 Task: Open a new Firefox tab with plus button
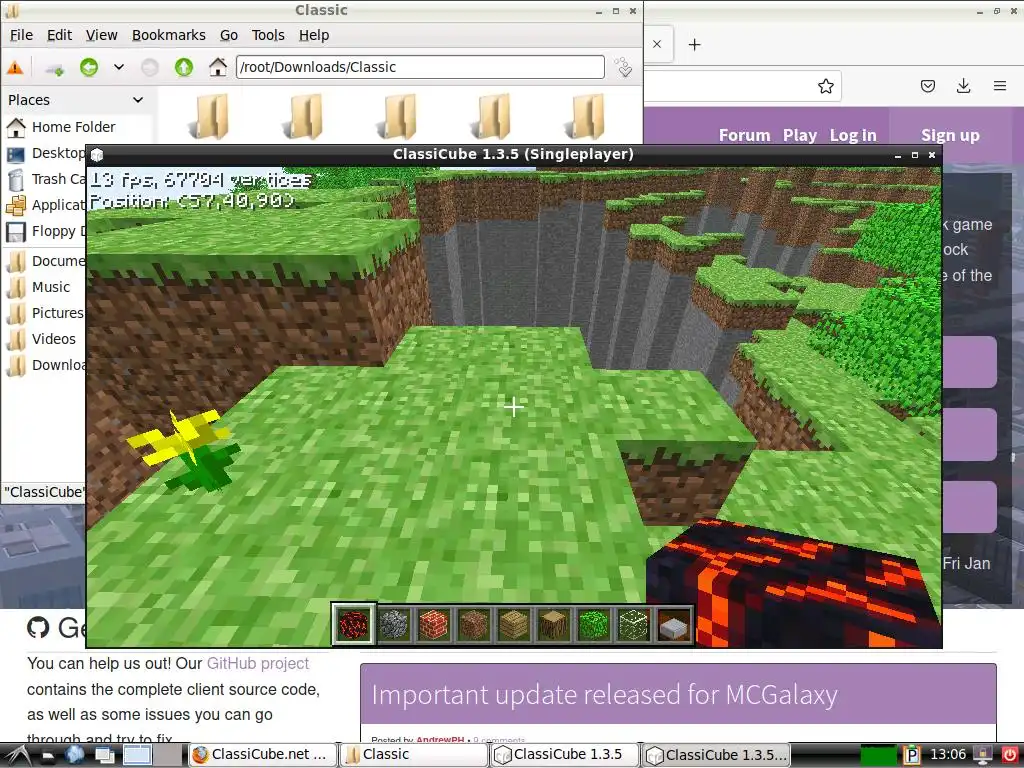[x=695, y=44]
